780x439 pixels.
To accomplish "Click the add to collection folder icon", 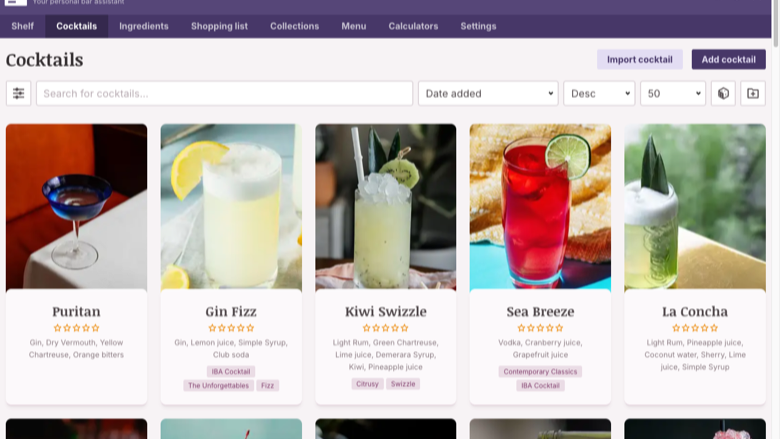I will point(753,93).
